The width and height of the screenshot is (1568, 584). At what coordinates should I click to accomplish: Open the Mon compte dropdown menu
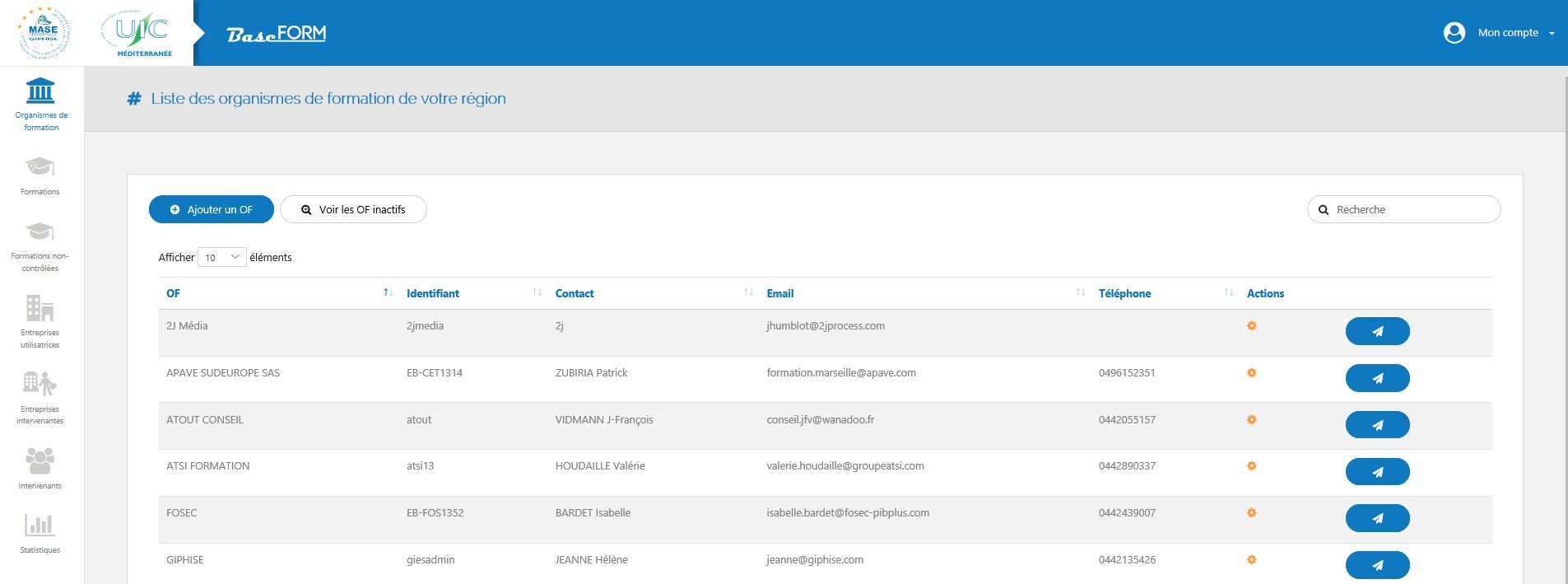click(1499, 33)
